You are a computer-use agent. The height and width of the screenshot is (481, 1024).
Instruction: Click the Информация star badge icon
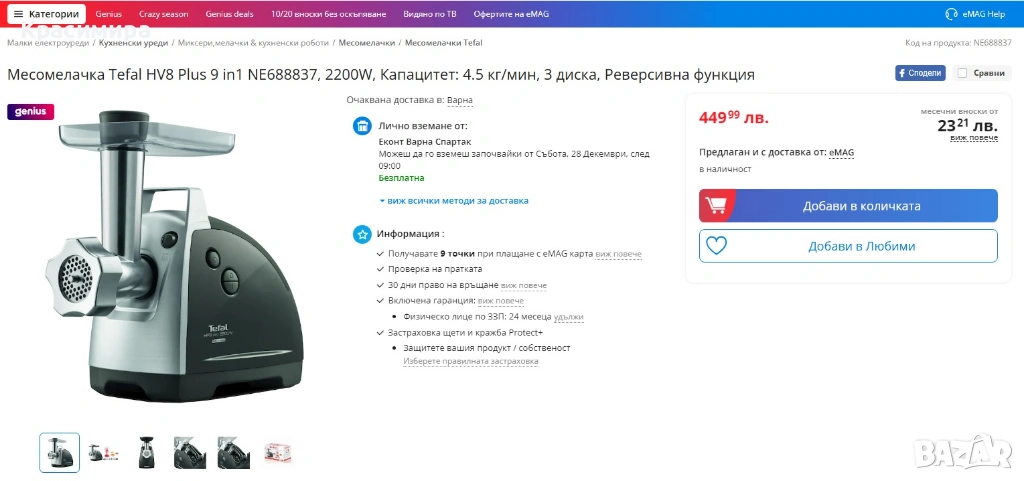(362, 234)
